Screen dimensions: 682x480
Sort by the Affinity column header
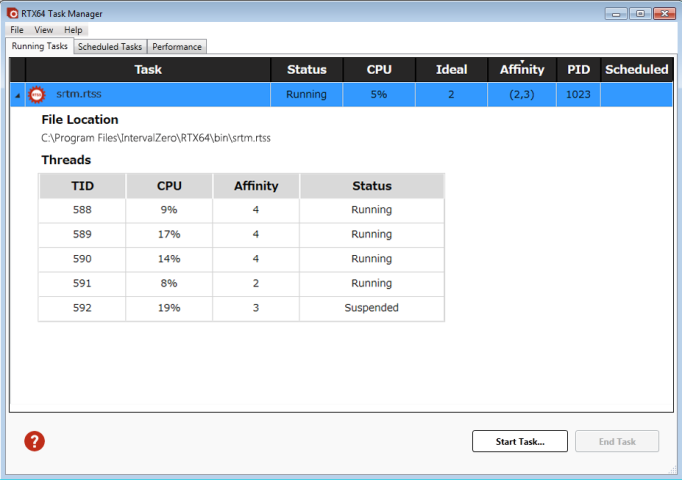tap(521, 70)
